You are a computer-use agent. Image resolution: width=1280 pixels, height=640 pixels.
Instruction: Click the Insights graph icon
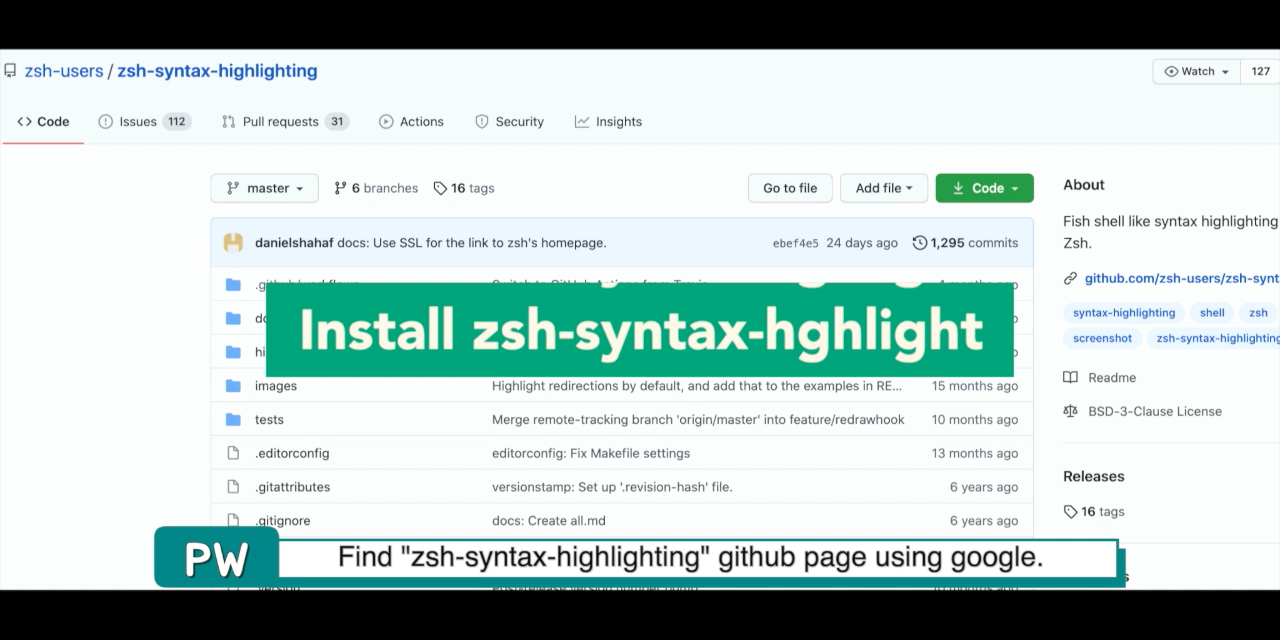point(582,122)
